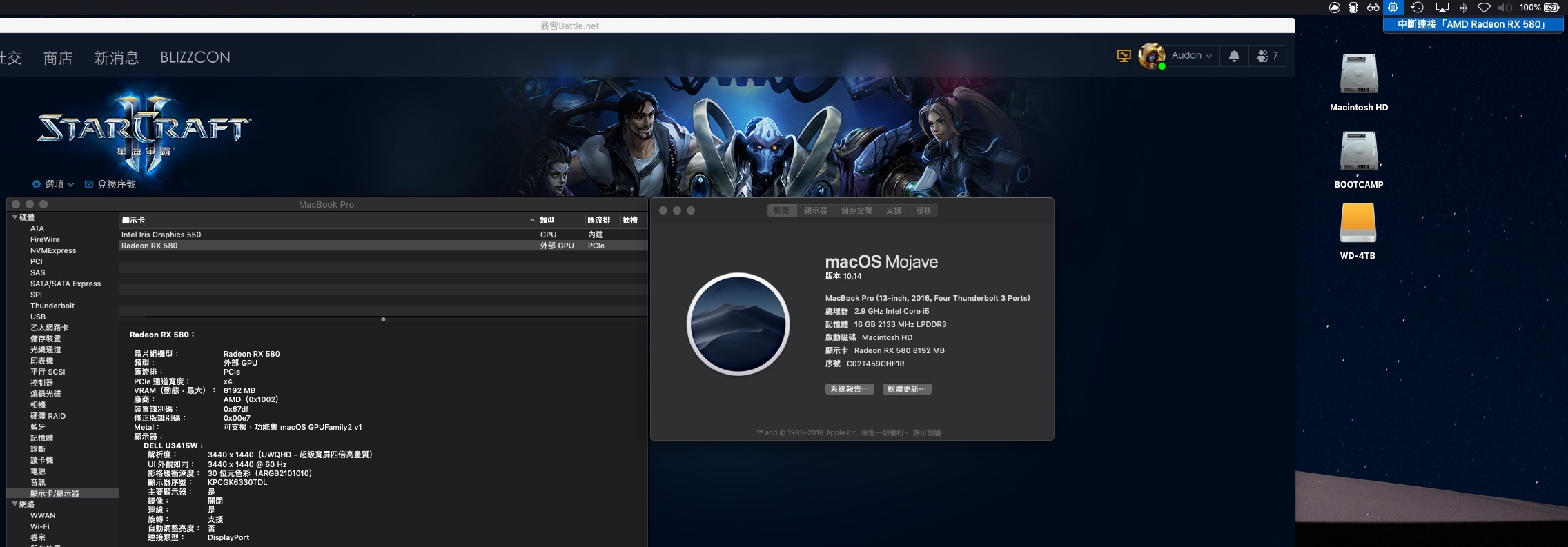1568x547 pixels.
Task: Click the memory chip menu bar icon
Action: point(1353,8)
